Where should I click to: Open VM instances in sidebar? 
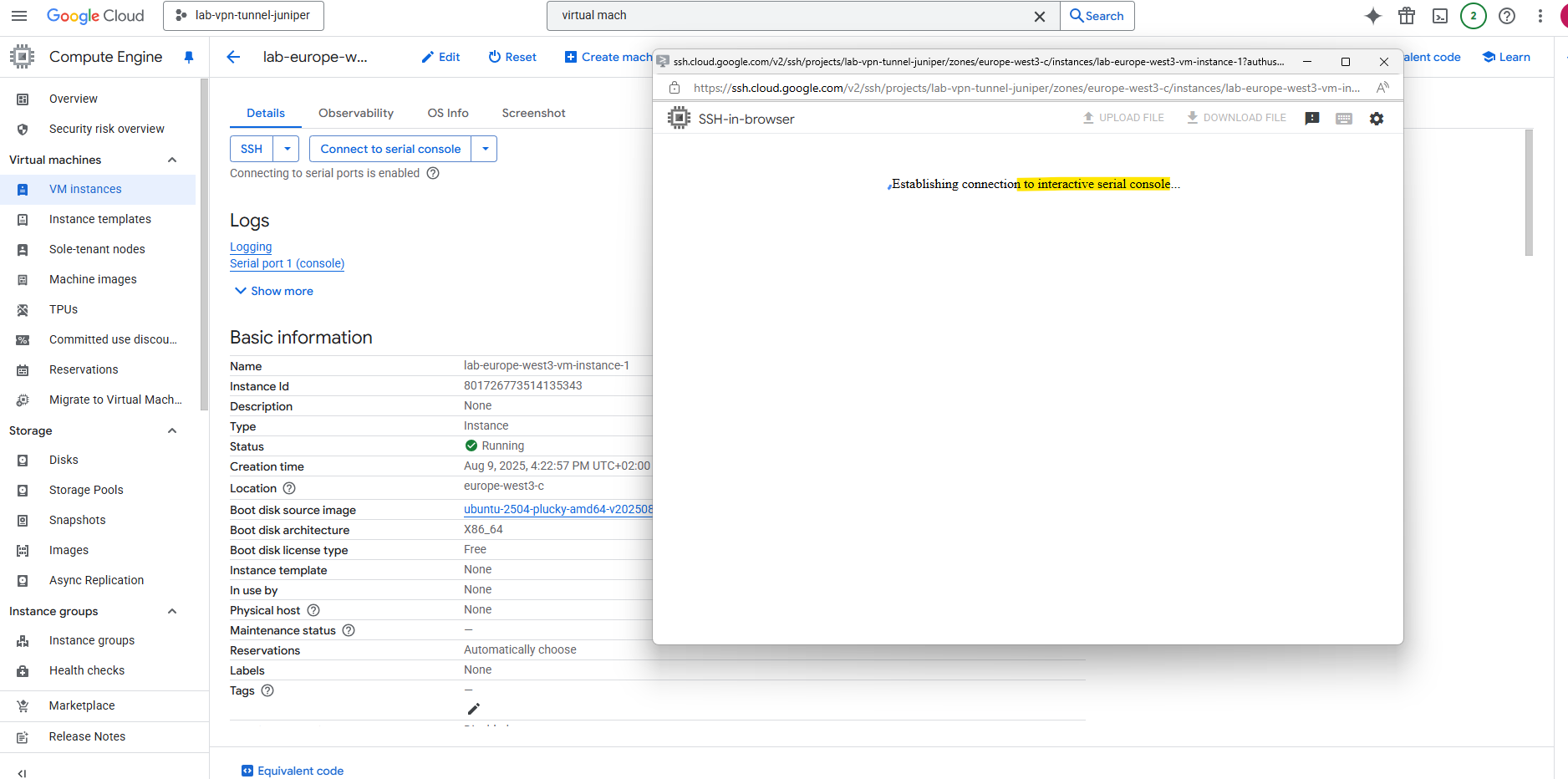tap(98, 189)
